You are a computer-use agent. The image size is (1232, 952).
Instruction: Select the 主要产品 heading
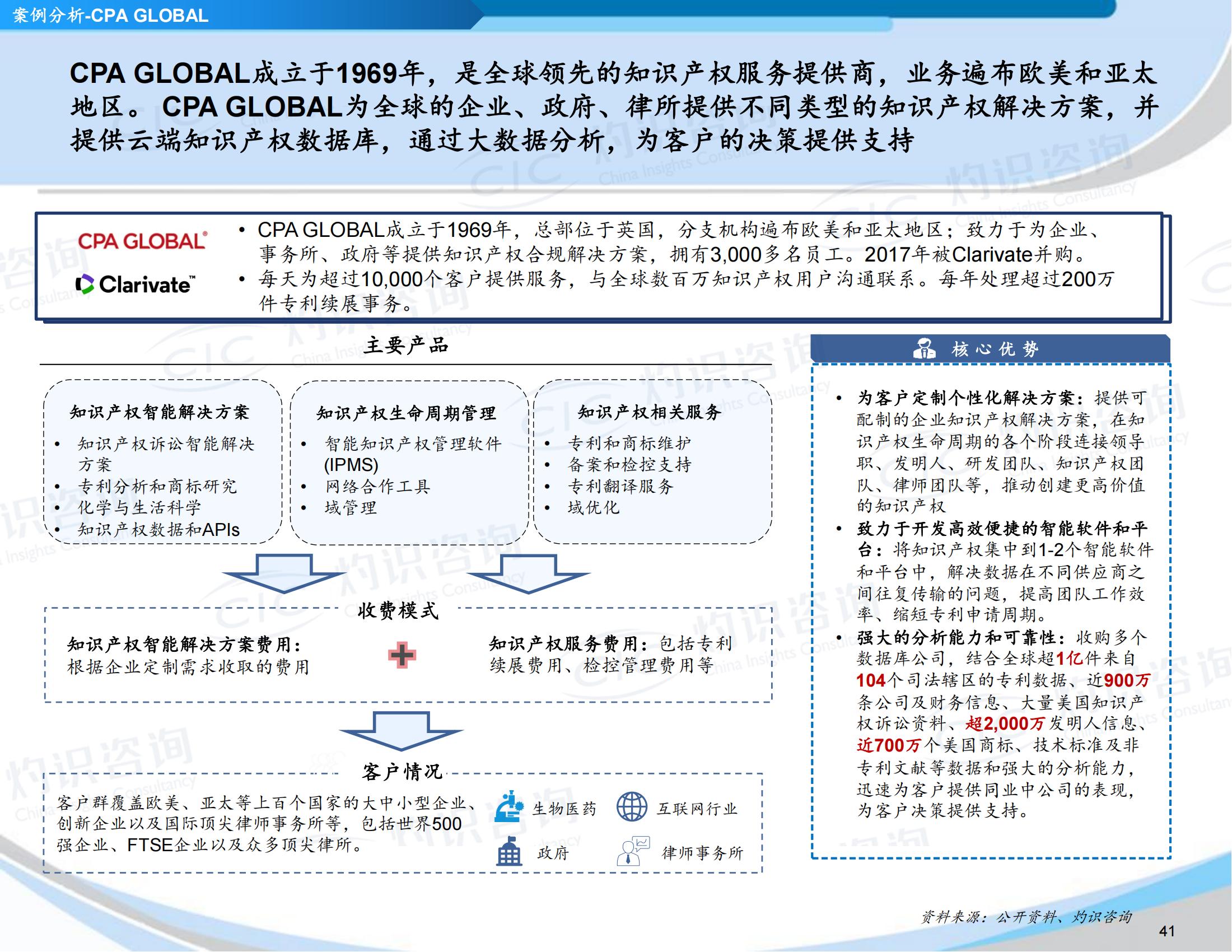405,345
